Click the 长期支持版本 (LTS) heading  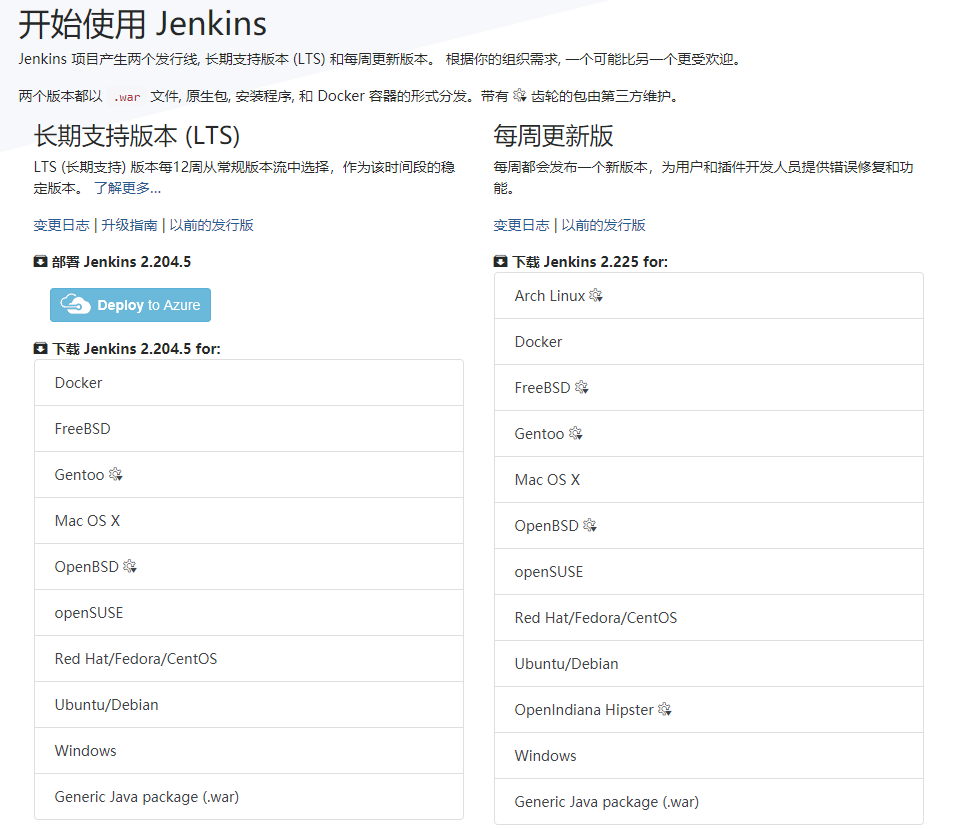(136, 135)
